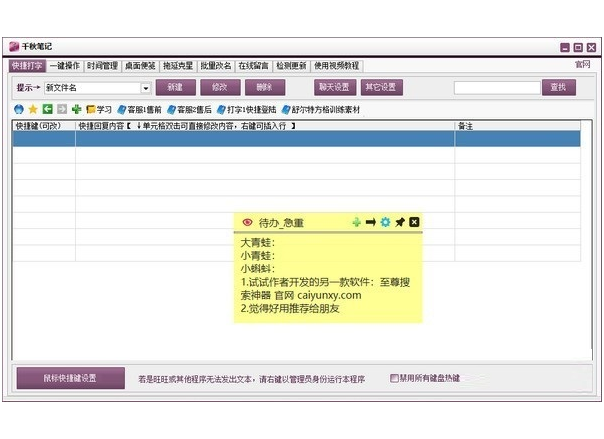Open the 舒尔特方格训练素材 notebook
The width and height of the screenshot is (604, 439).
[321, 110]
